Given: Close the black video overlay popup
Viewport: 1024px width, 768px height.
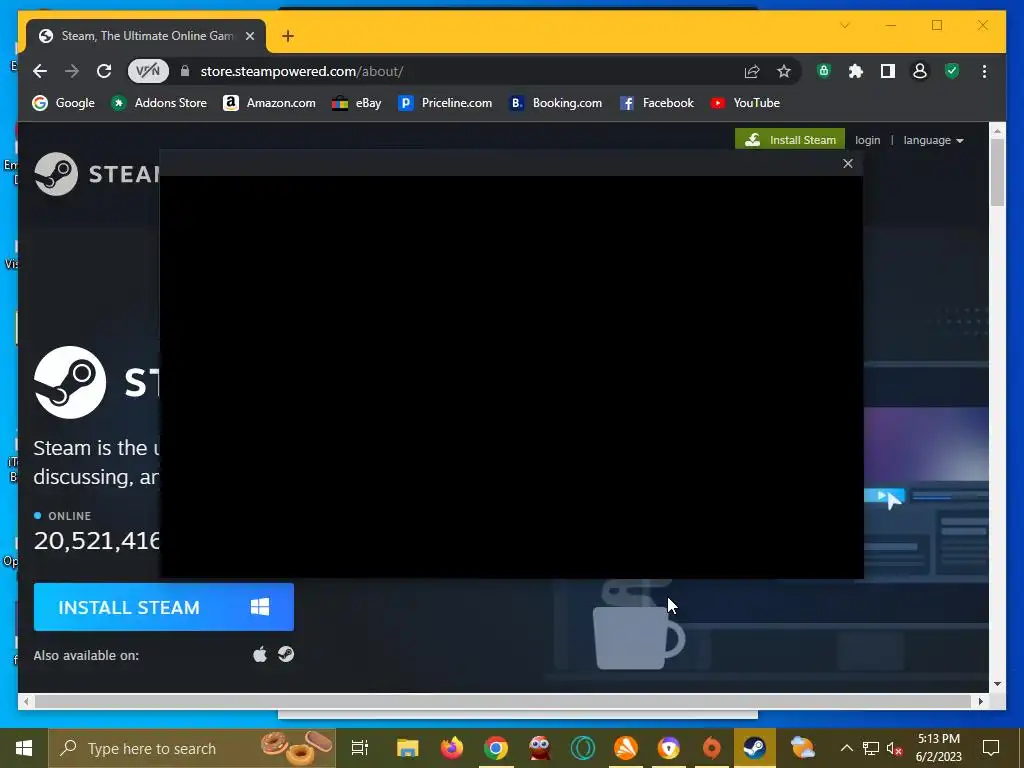Looking at the screenshot, I should (x=848, y=163).
